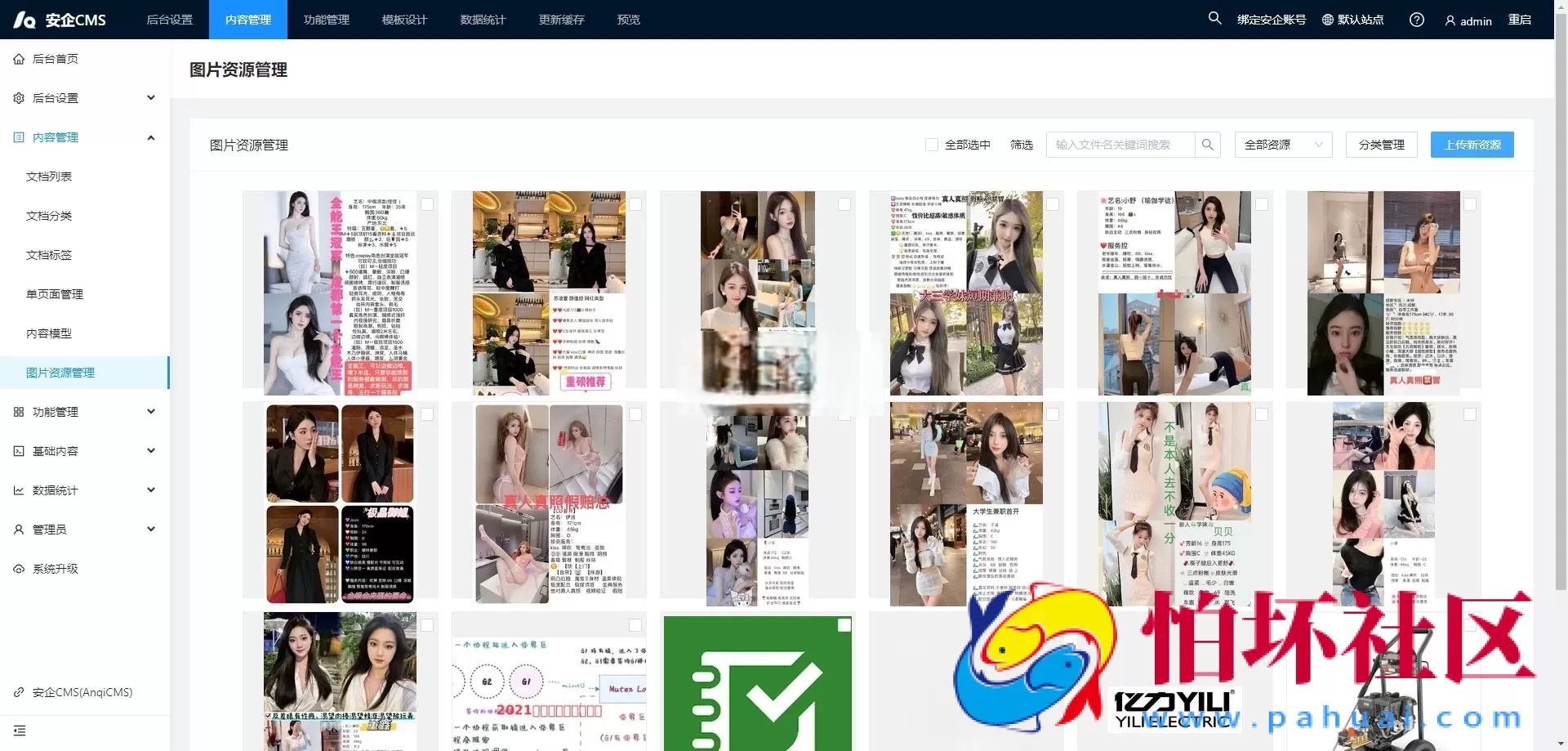
Task: Click the 管理员 sidebar icon
Action: [x=18, y=530]
